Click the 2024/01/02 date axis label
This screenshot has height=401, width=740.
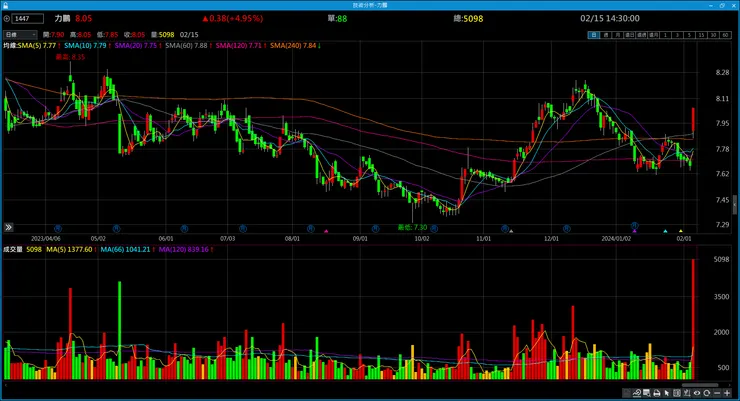pos(616,239)
